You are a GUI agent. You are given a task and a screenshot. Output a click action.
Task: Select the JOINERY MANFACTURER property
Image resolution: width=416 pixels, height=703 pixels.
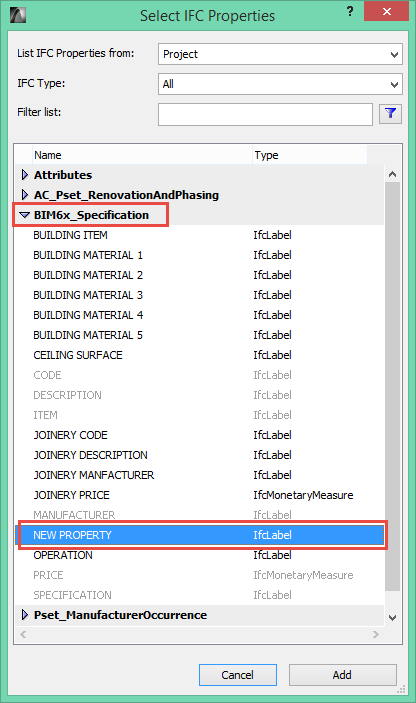200,475
